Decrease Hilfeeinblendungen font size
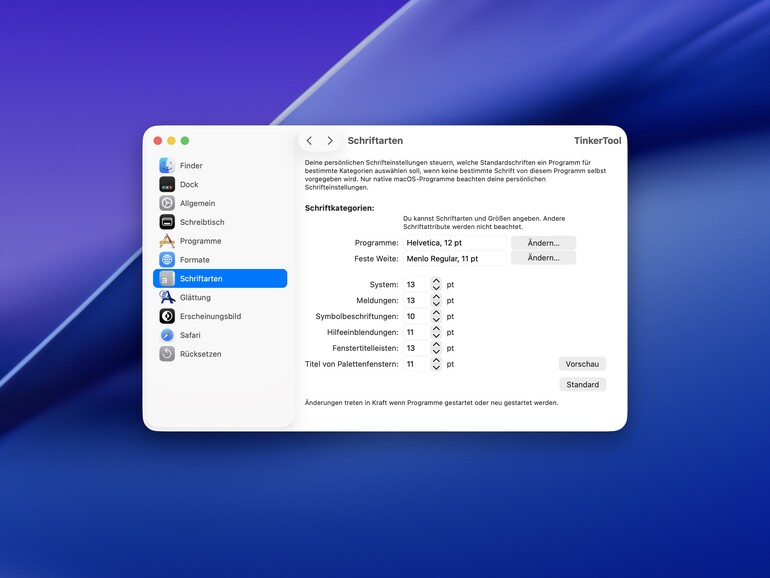The width and height of the screenshot is (770, 578). point(436,336)
